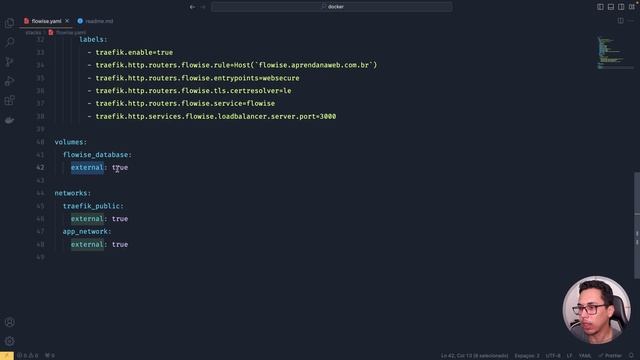Screen dimensions: 640x360
Task: Open the editor more actions menu
Action: 631,21
